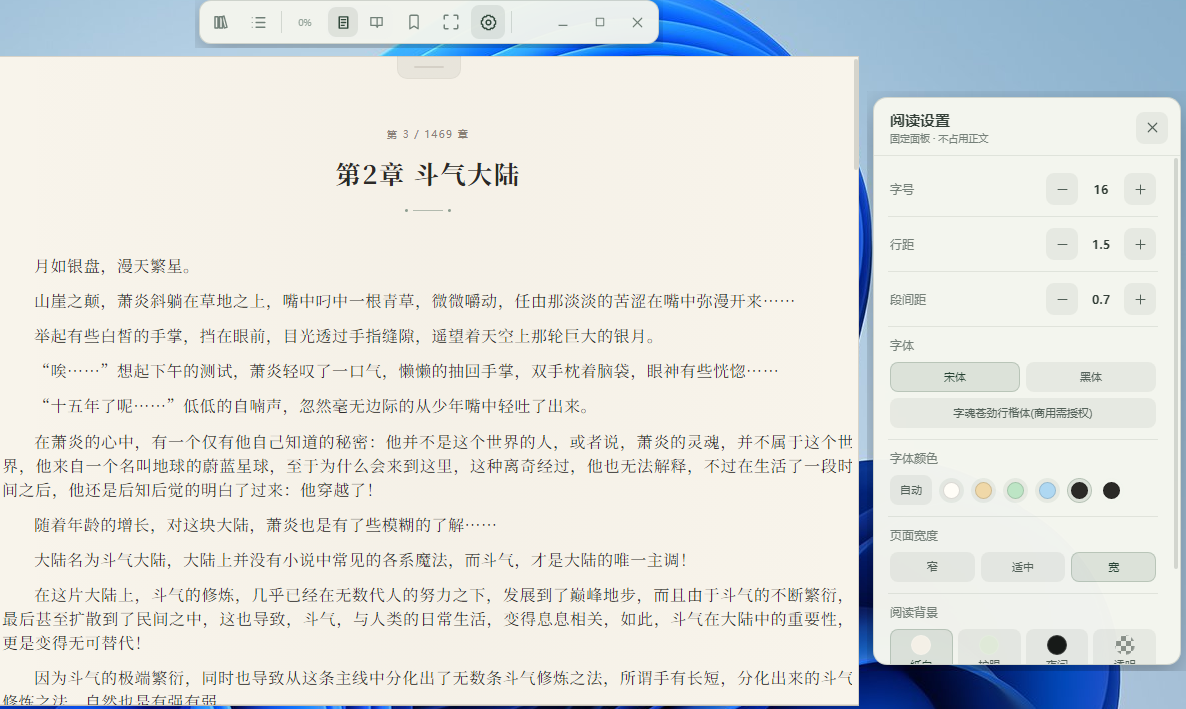Close the 阅读设置 panel

1152,128
